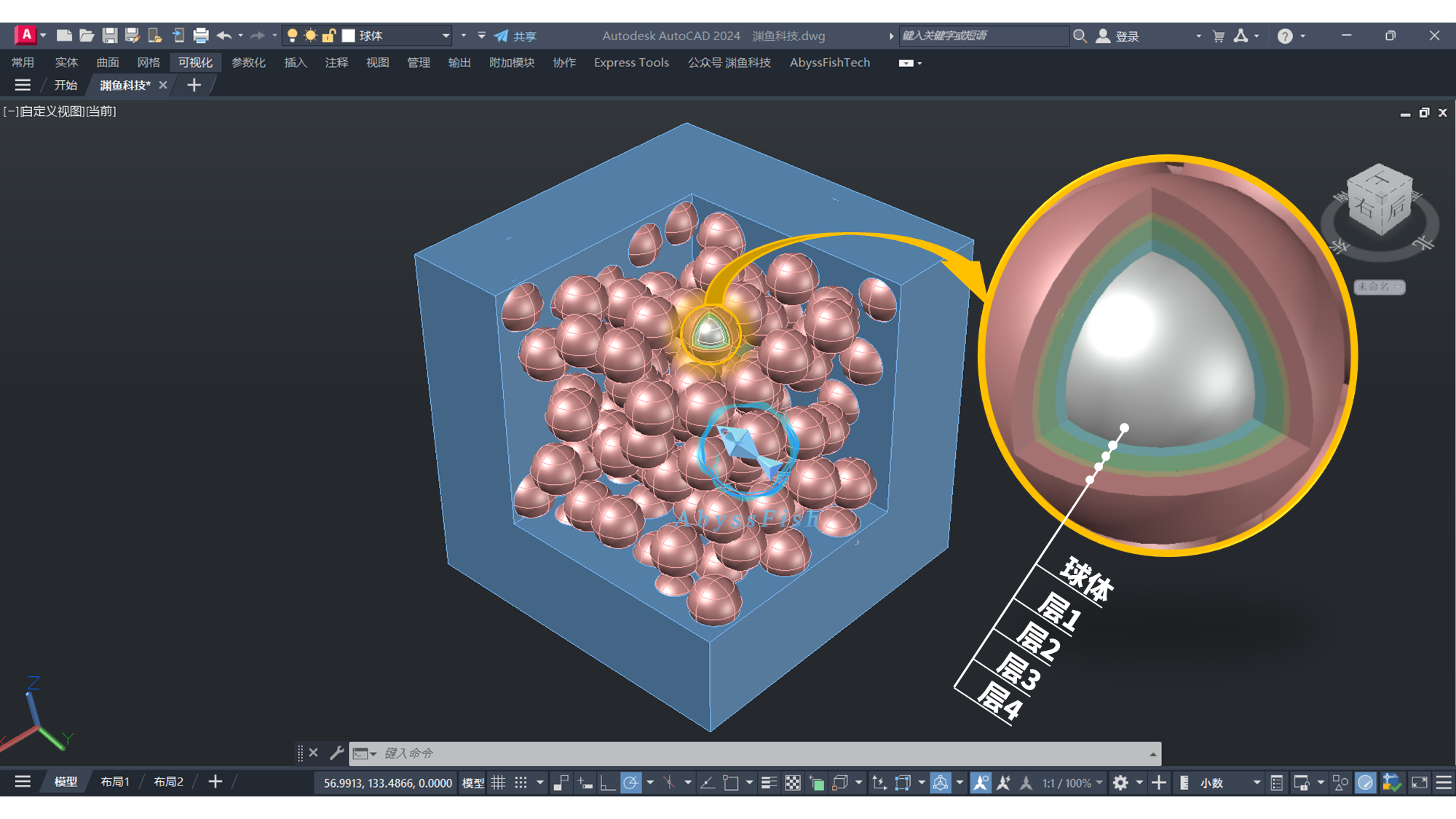The width and height of the screenshot is (1456, 819).
Task: Click the command line customize wrench icon
Action: 336,753
